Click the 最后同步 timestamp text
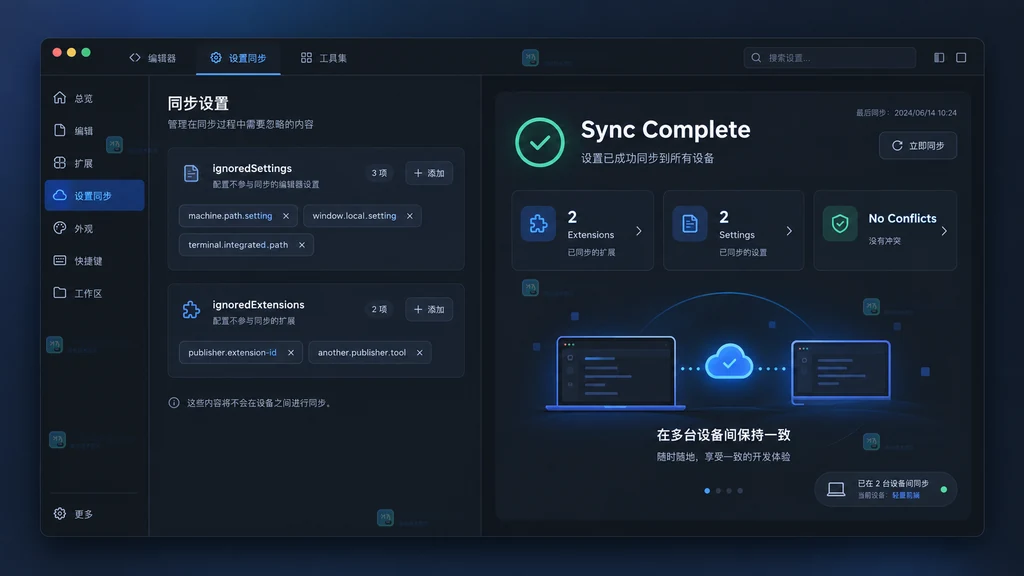The image size is (1024, 576). click(906, 113)
